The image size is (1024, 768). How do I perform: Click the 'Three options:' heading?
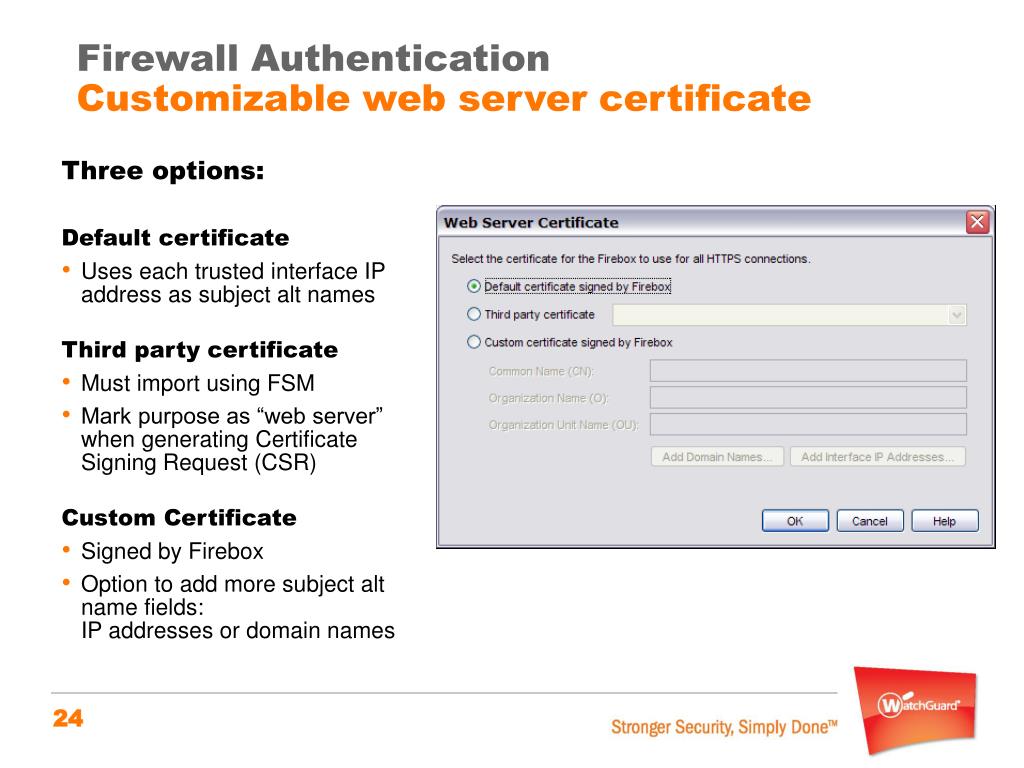163,171
